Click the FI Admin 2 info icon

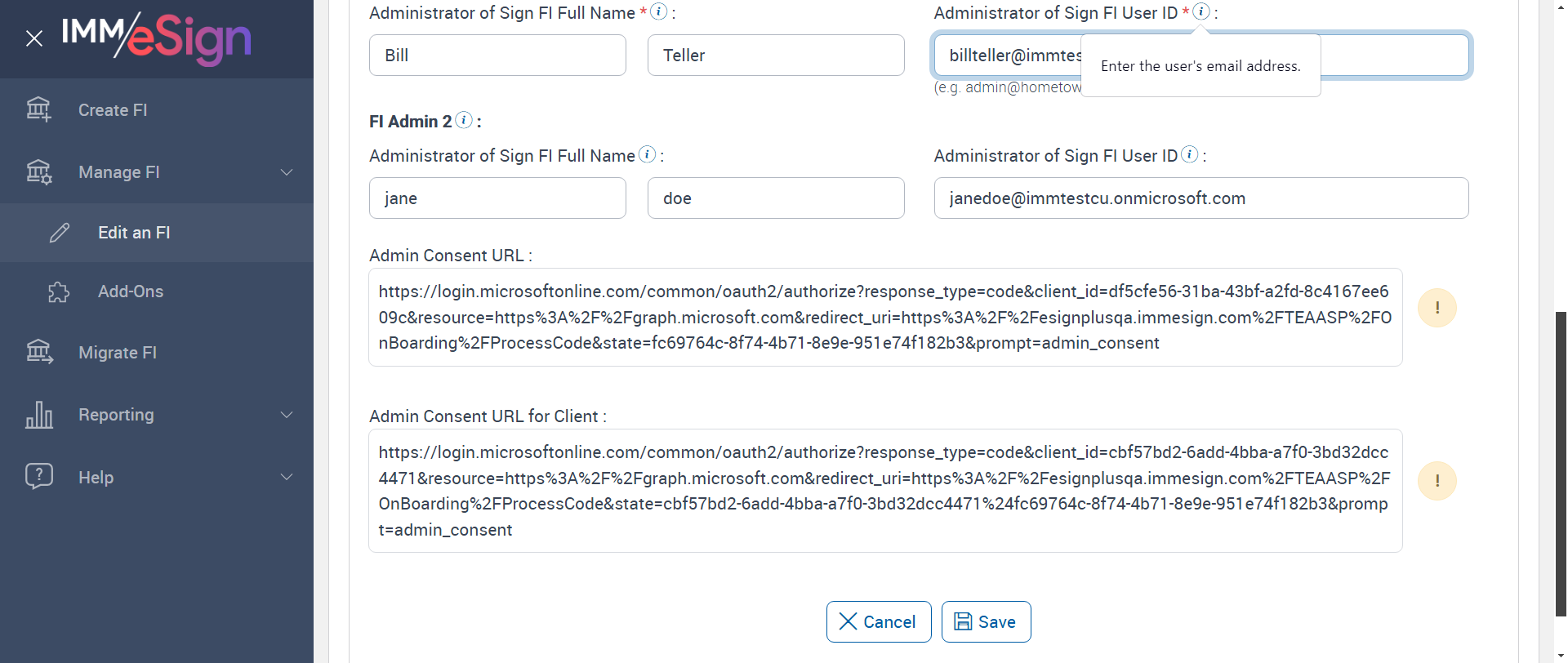[464, 120]
